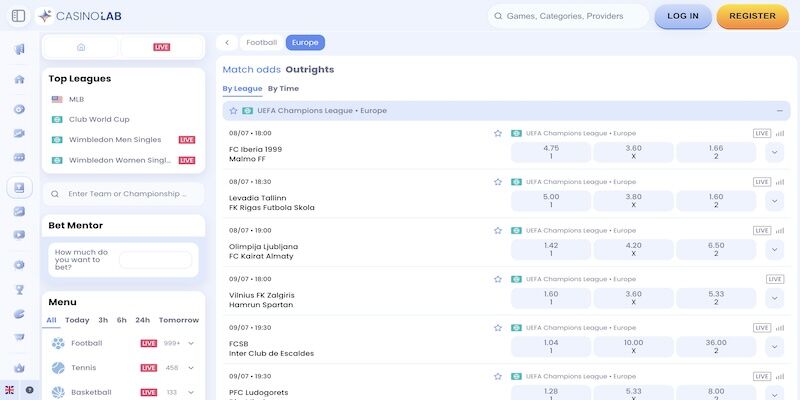Screen dimensions: 800x400
Task: Open the help question mark icon
Action: click(x=30, y=390)
